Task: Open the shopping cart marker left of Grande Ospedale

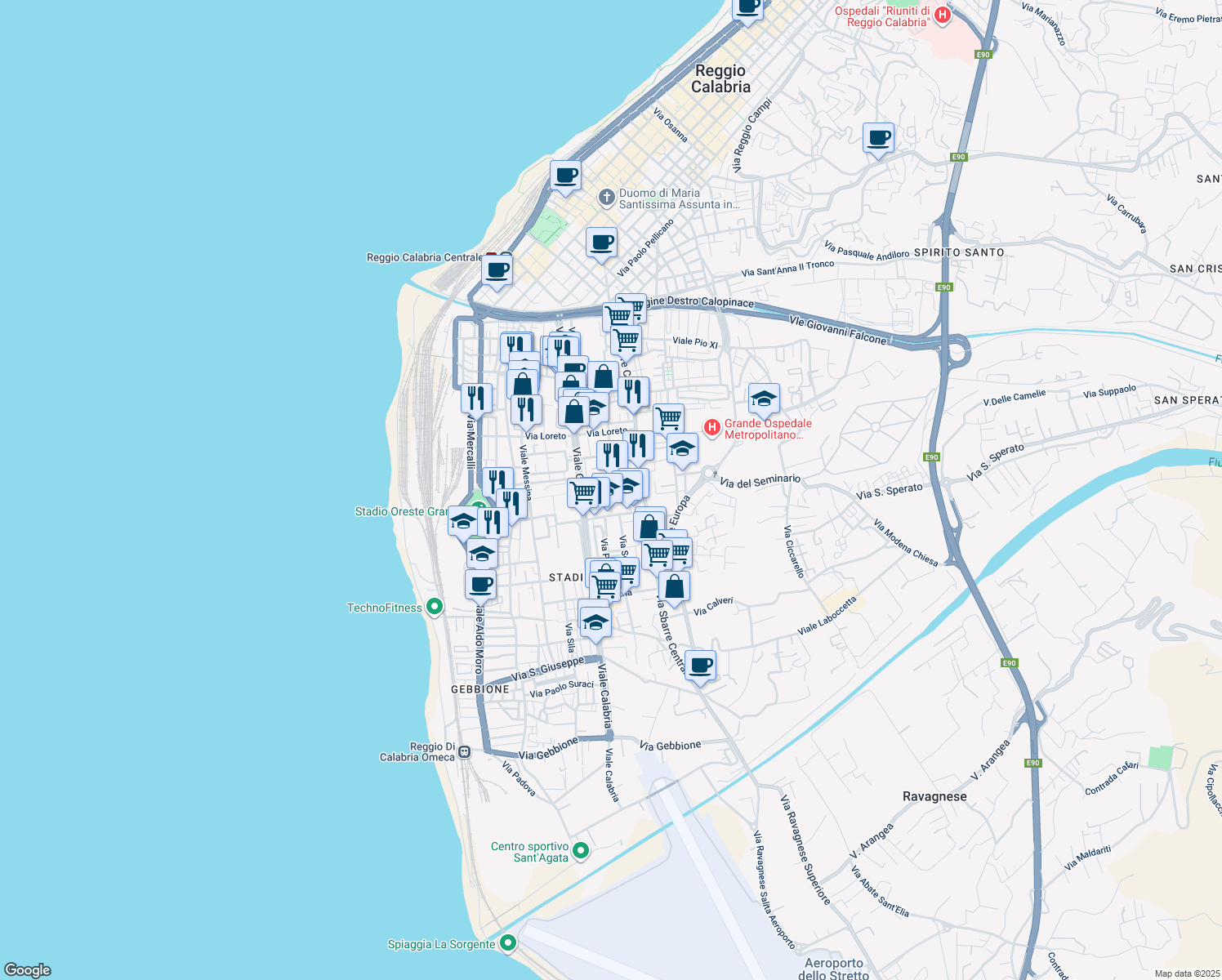Action: (x=668, y=419)
